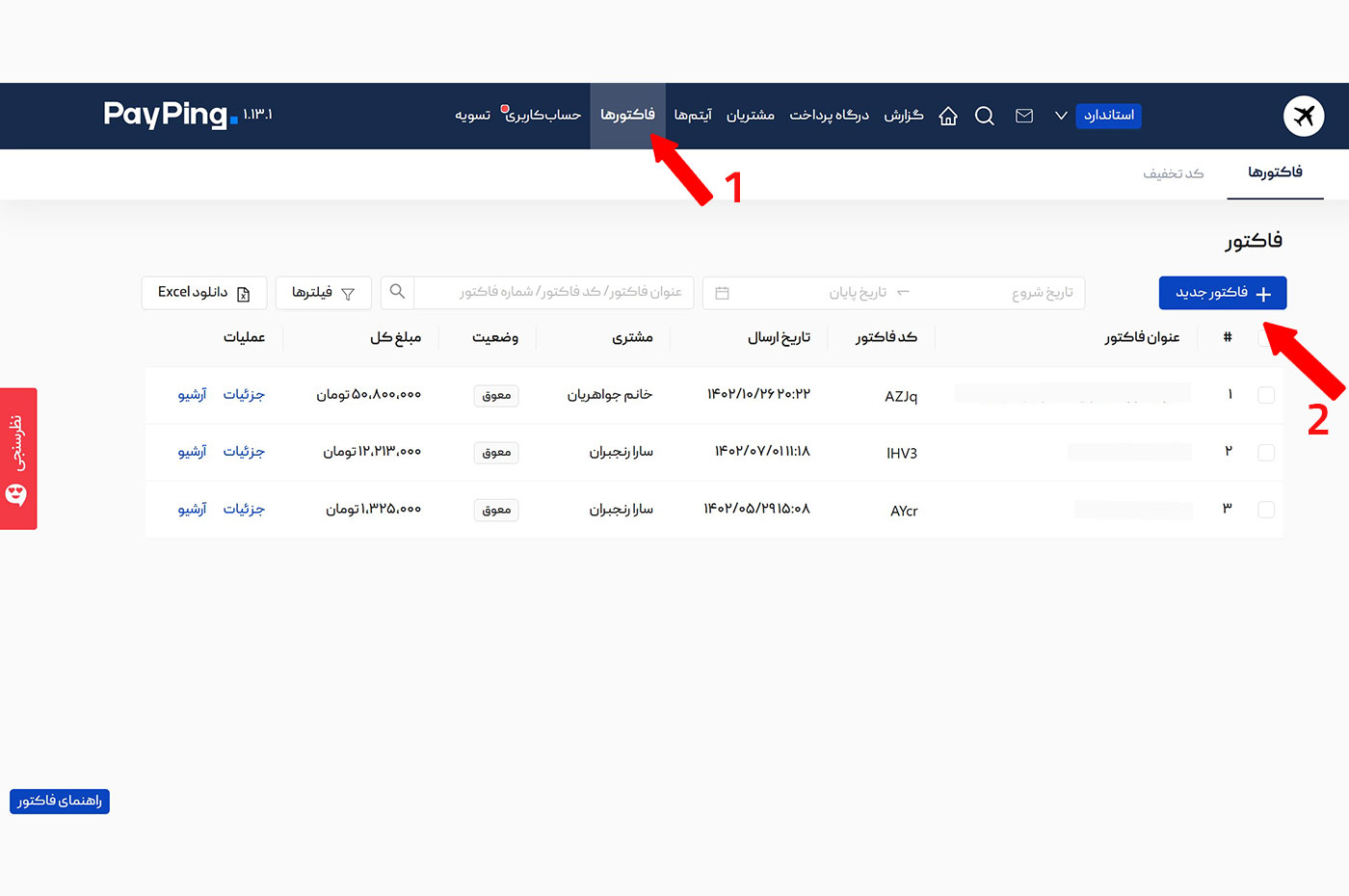Screen dimensions: 1349x896
Task: Open راهنمای فاکتور help button
Action: coord(60,802)
